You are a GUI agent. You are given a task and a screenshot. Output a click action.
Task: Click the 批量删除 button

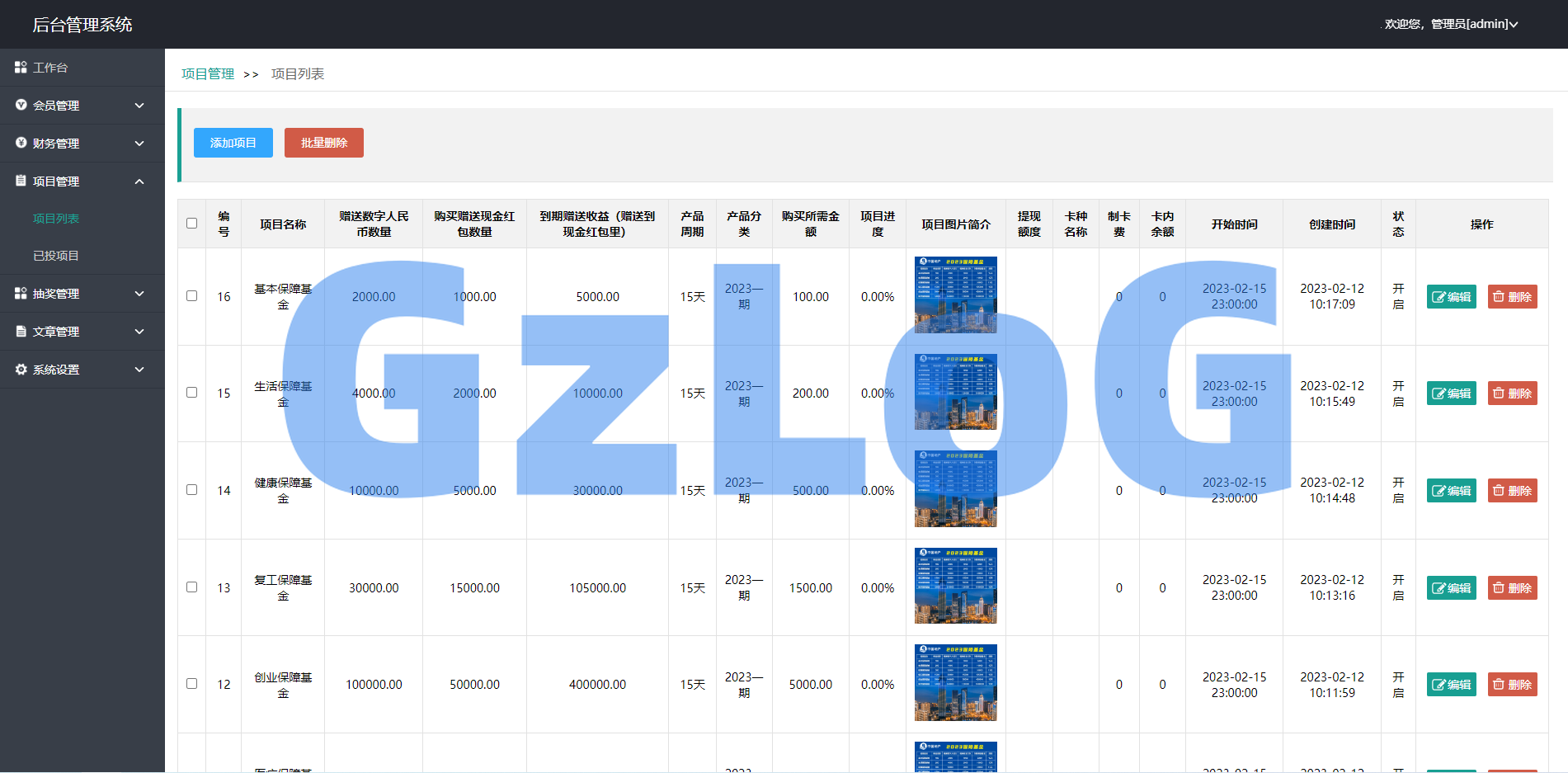(x=324, y=143)
